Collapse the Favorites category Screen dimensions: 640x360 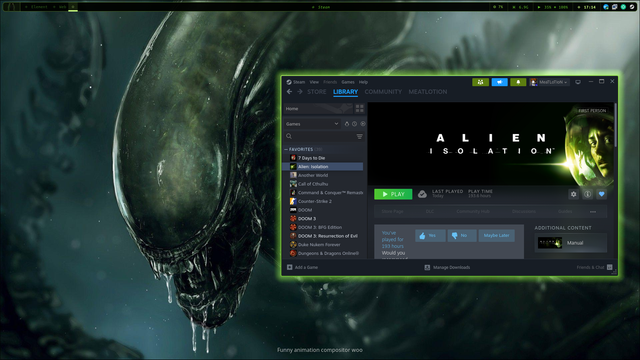[x=286, y=149]
